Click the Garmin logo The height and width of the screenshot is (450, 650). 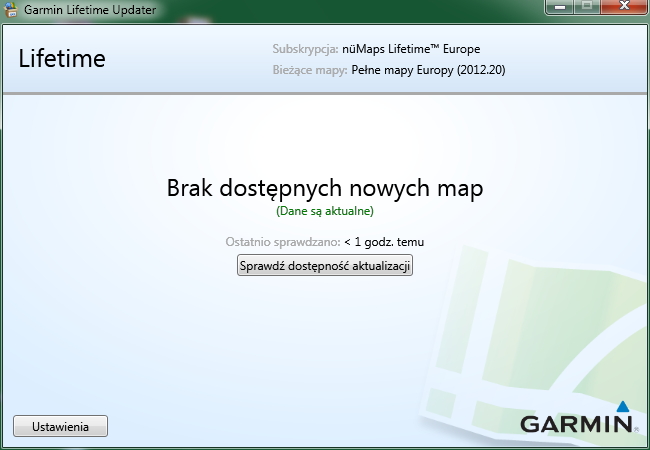pyautogui.click(x=579, y=417)
